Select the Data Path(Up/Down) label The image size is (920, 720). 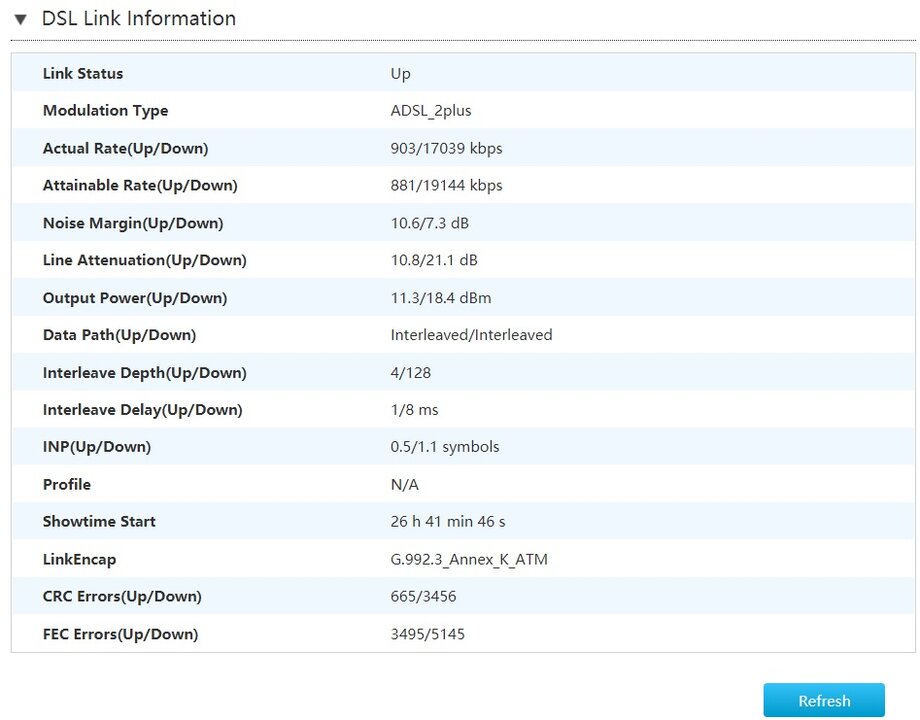click(119, 335)
